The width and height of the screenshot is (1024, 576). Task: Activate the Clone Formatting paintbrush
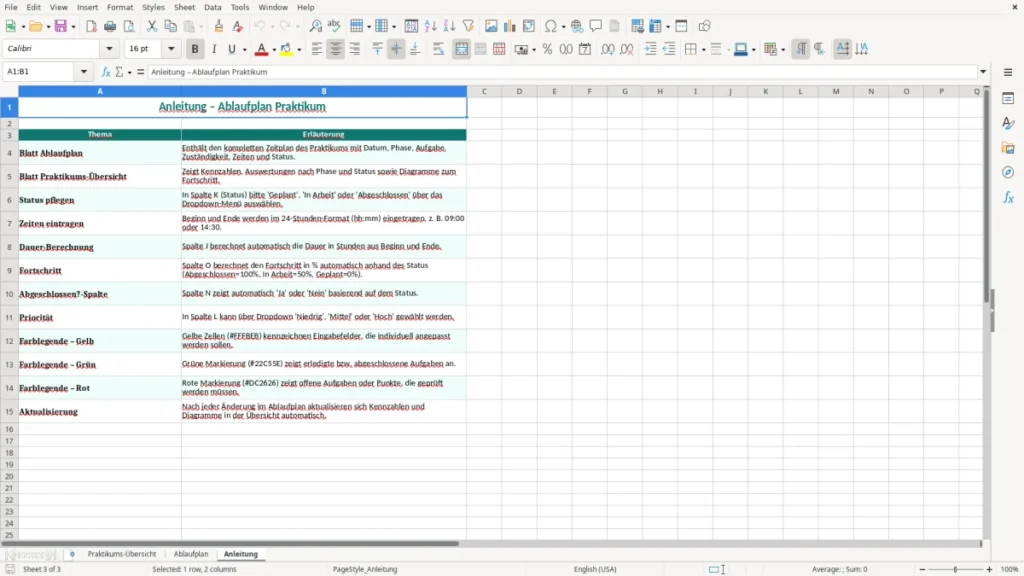coord(219,26)
